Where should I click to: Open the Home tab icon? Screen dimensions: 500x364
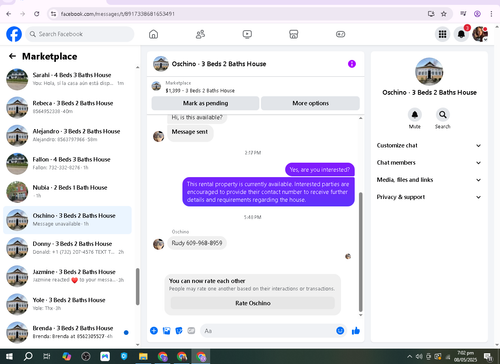pyautogui.click(x=153, y=34)
